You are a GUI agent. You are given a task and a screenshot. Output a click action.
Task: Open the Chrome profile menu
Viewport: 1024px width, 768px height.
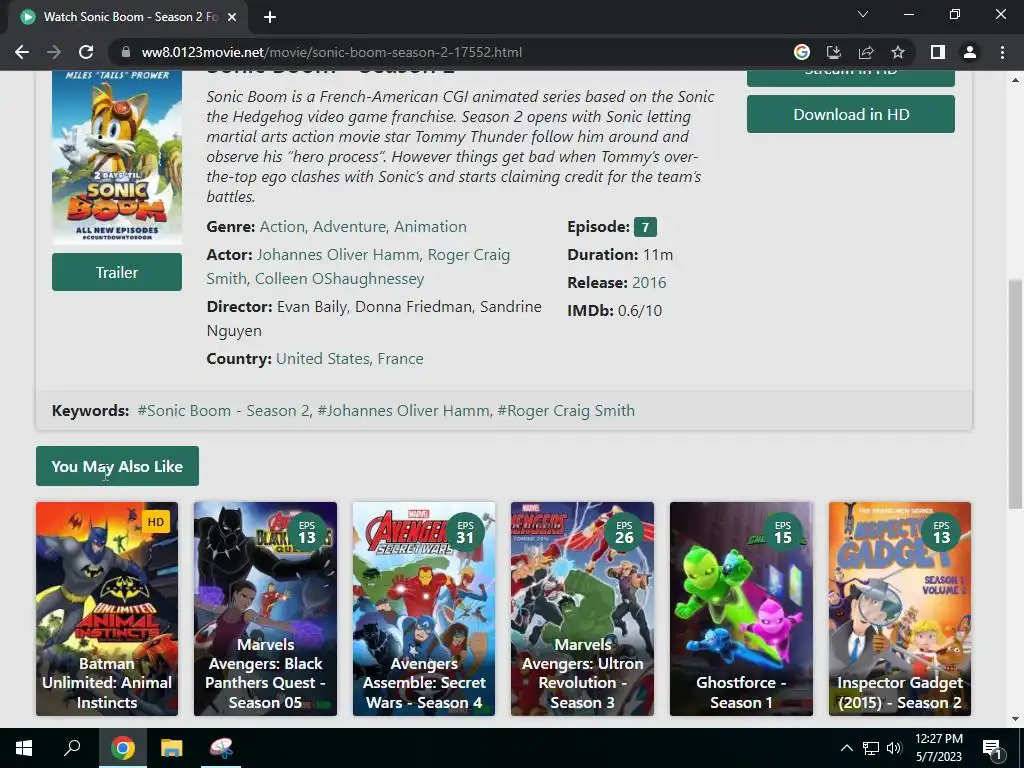[970, 52]
